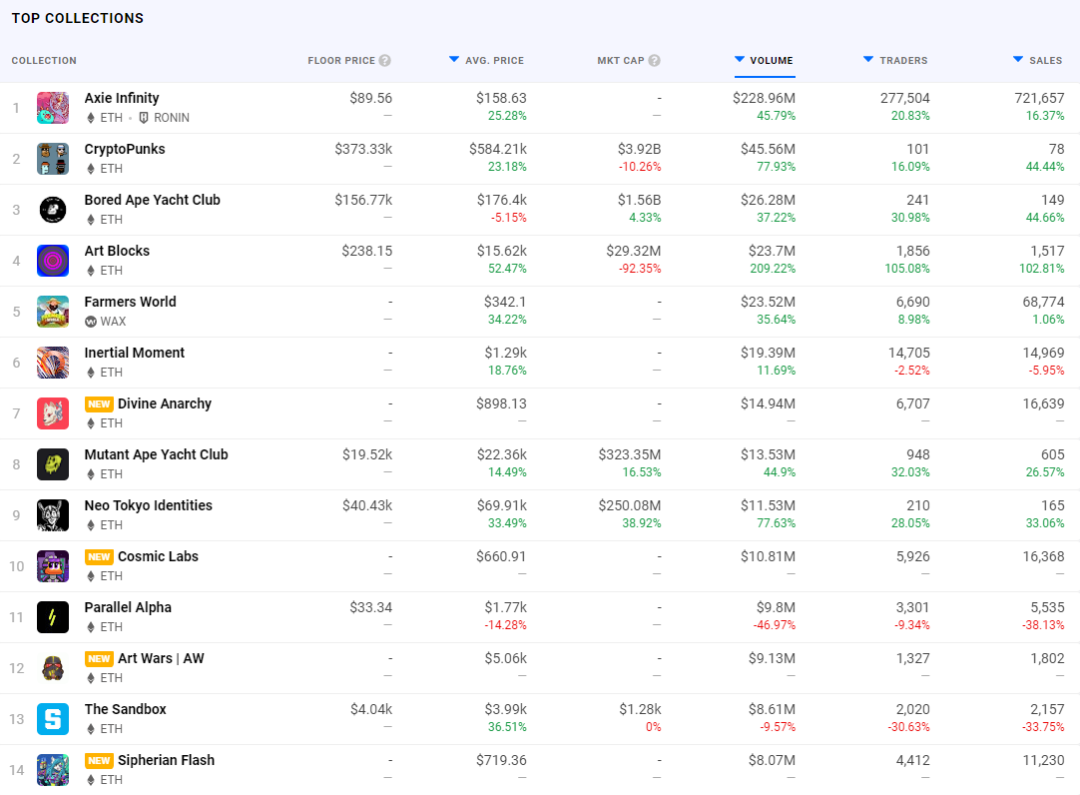Image resolution: width=1080 pixels, height=795 pixels.
Task: Click CryptoPunks market cap $3.92B
Action: pyautogui.click(x=639, y=149)
